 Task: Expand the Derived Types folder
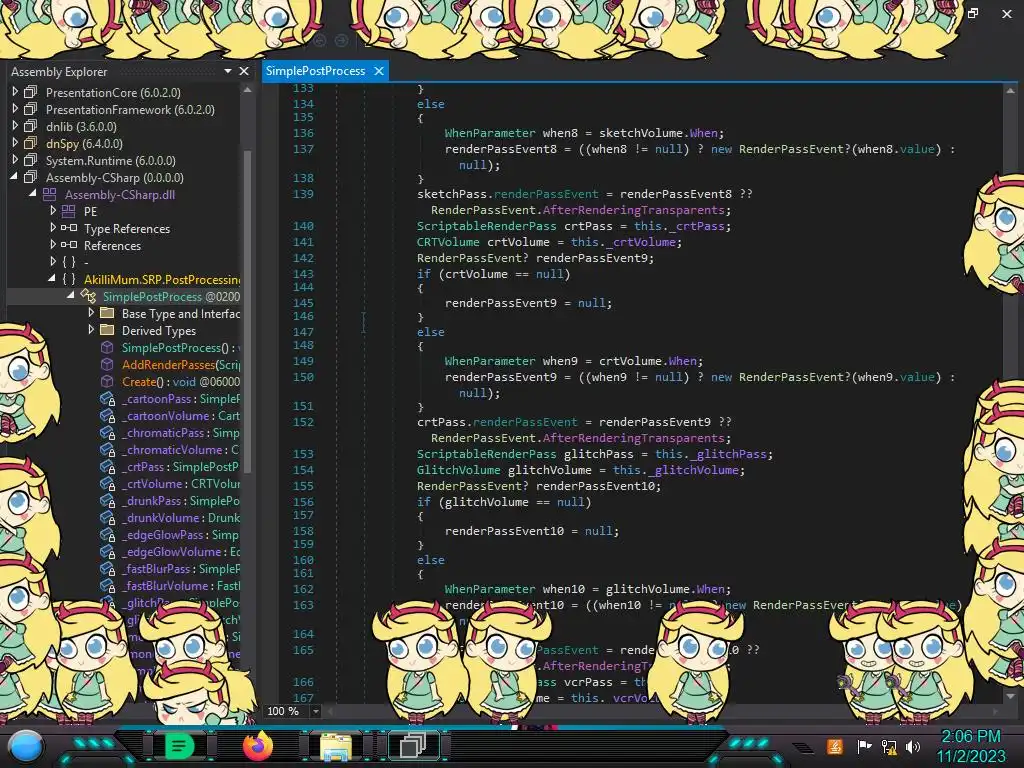point(91,330)
